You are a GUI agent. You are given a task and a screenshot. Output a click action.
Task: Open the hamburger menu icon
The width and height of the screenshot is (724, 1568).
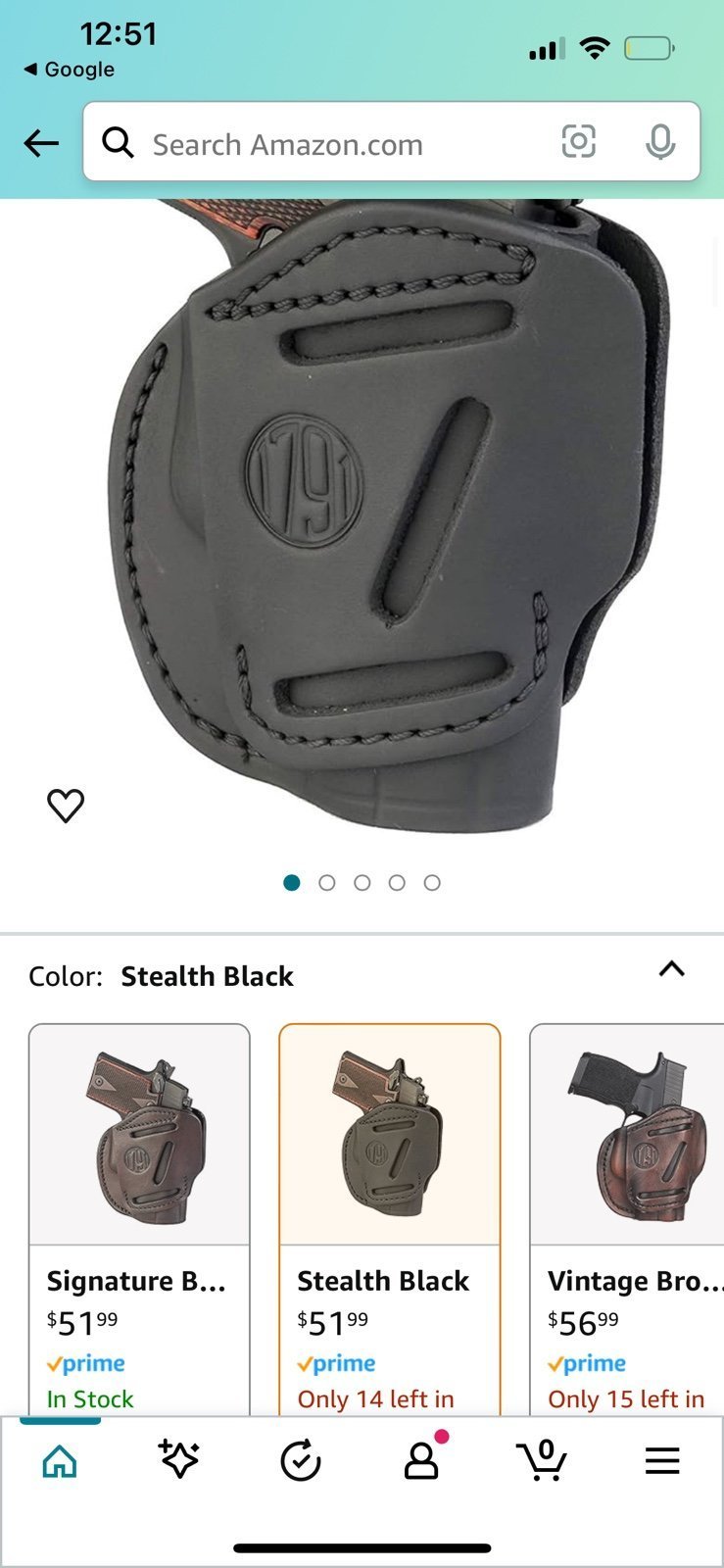662,1461
